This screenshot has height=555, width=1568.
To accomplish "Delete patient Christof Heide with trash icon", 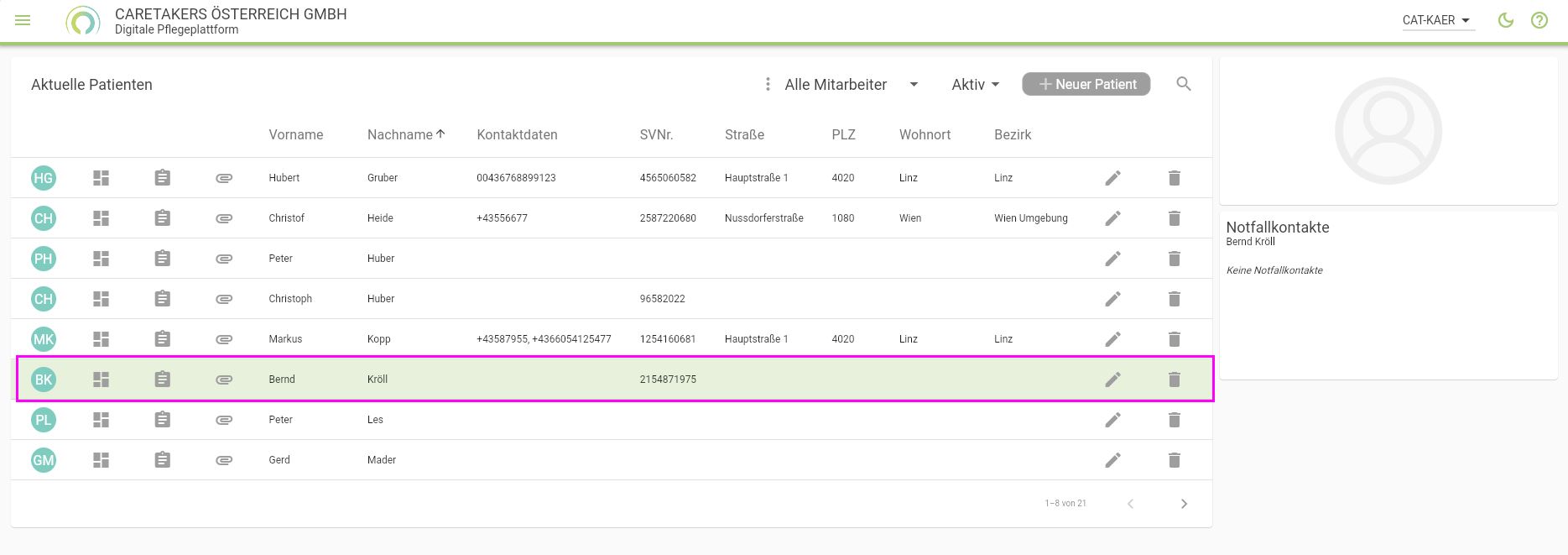I will [1175, 218].
